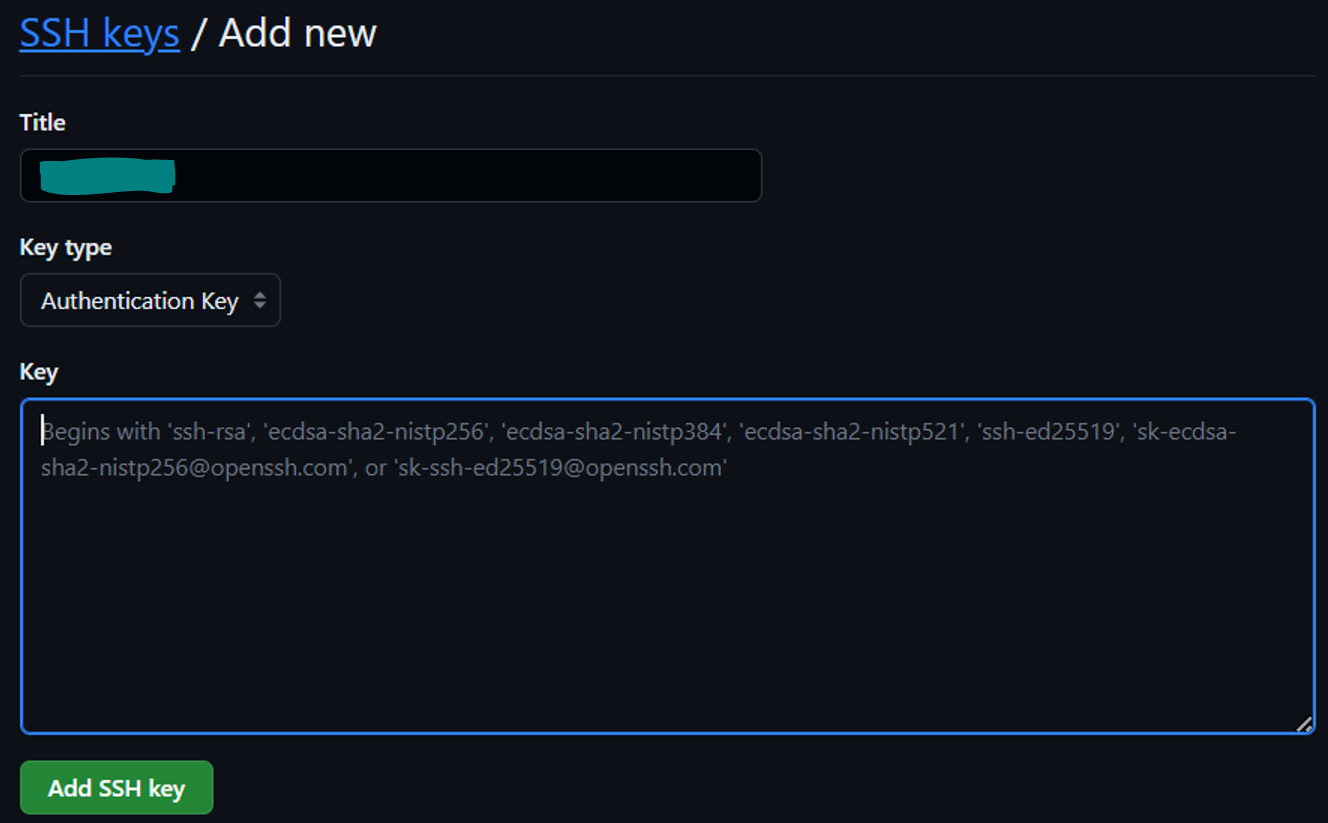Click the Title field label
Screen dimensions: 1328x823
click(x=42, y=122)
